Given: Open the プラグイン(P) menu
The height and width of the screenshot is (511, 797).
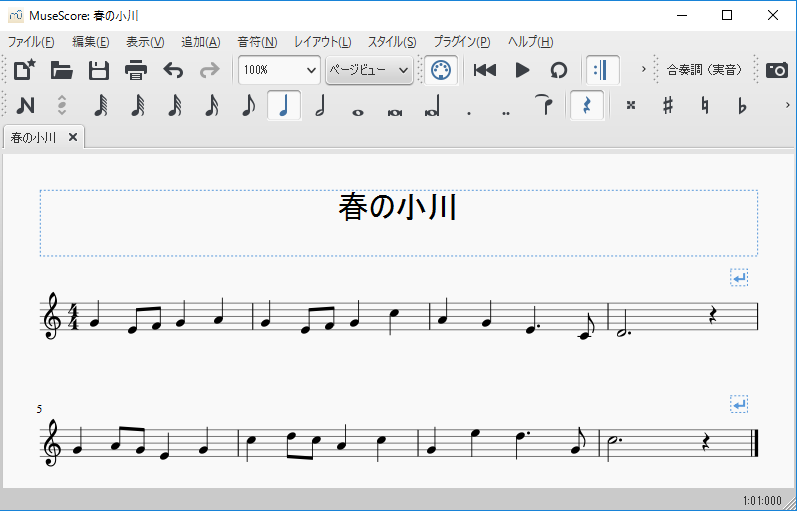Looking at the screenshot, I should point(462,42).
